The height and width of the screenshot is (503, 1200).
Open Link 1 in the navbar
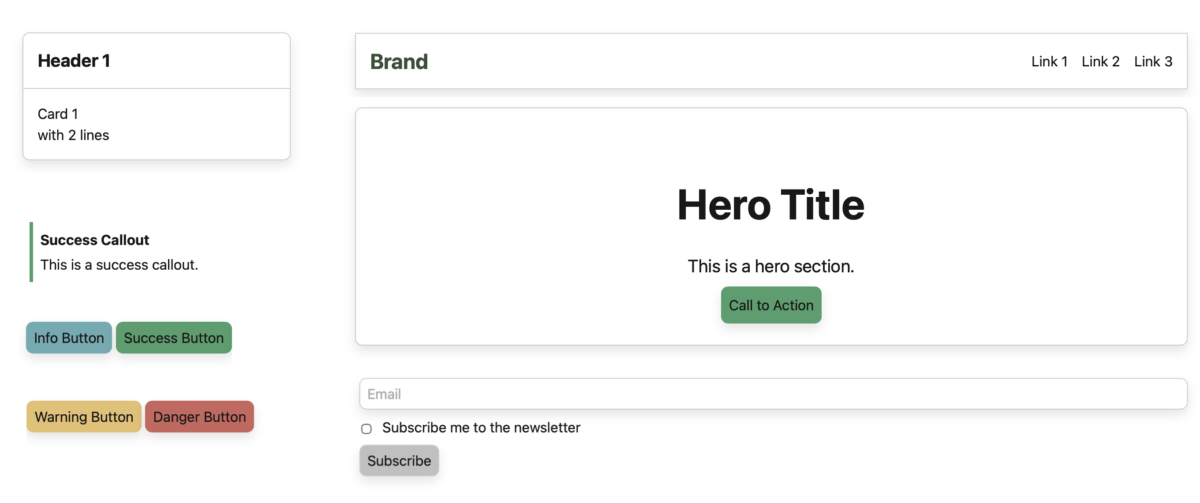1049,62
